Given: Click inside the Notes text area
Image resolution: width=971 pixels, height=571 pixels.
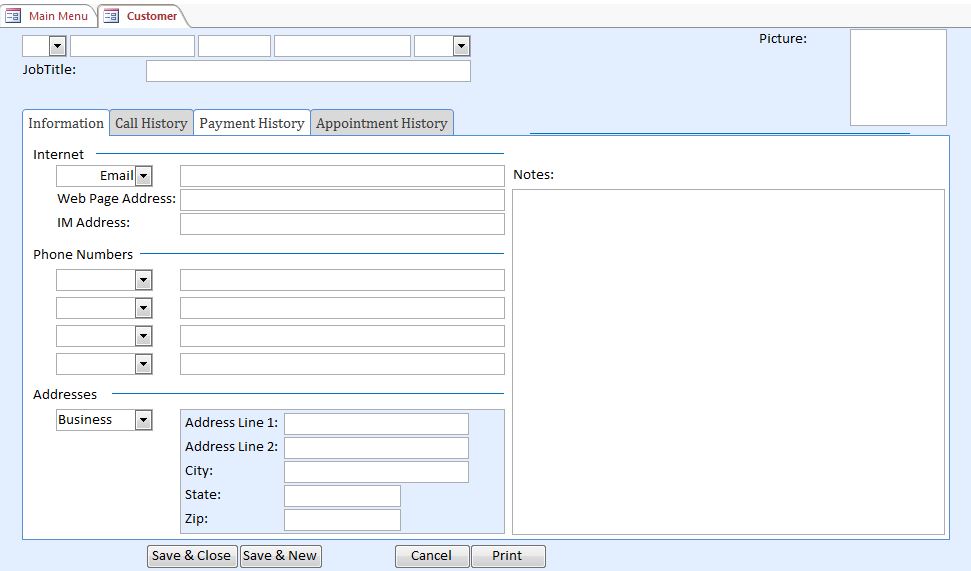Looking at the screenshot, I should pos(728,361).
